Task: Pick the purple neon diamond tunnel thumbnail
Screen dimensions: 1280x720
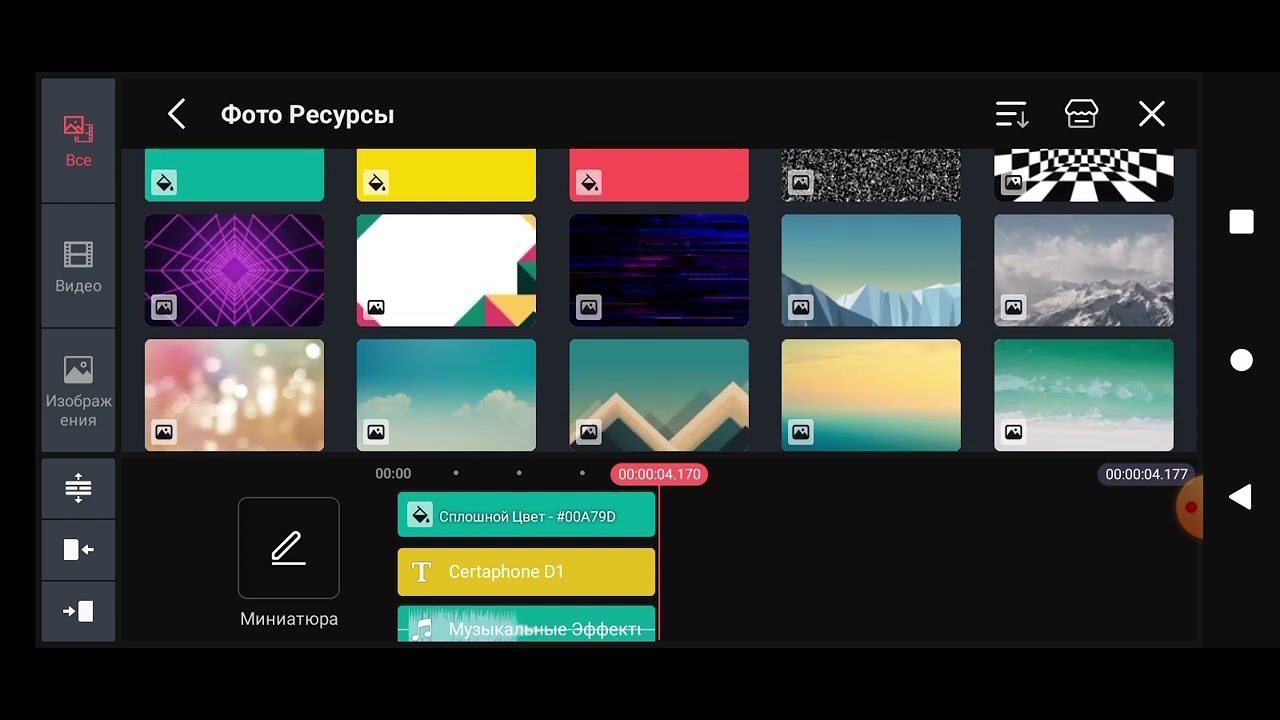Action: [x=234, y=270]
